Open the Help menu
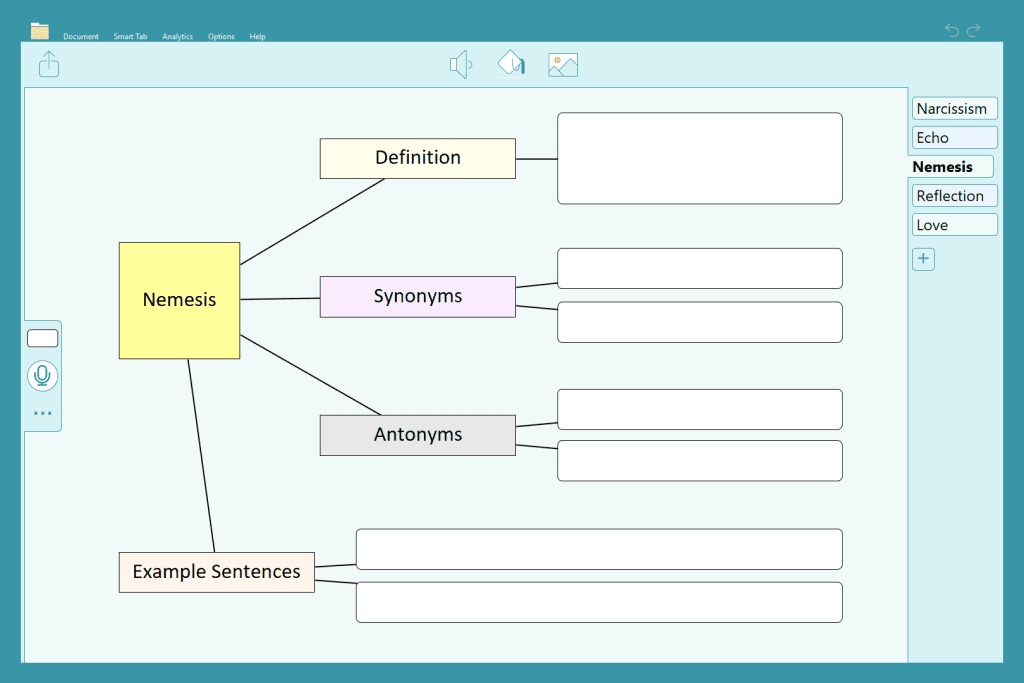This screenshot has height=683, width=1024. tap(257, 37)
